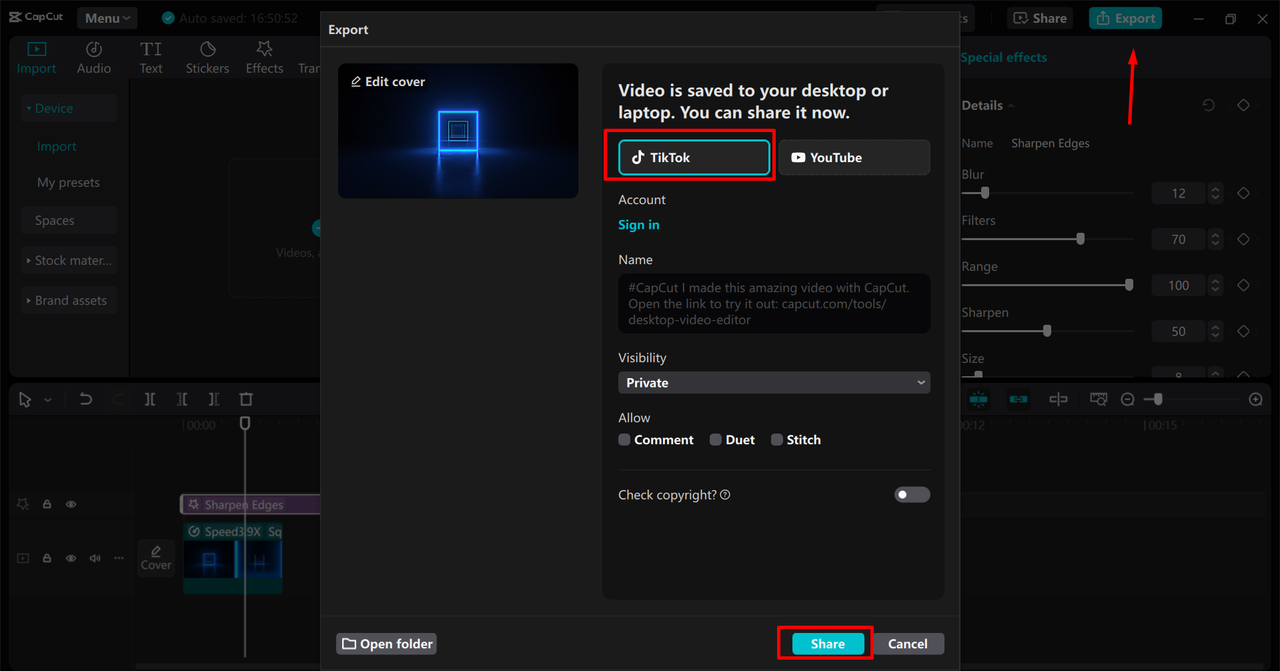Select My presets in the sidebar
Screen dimensions: 1280x671
click(69, 182)
